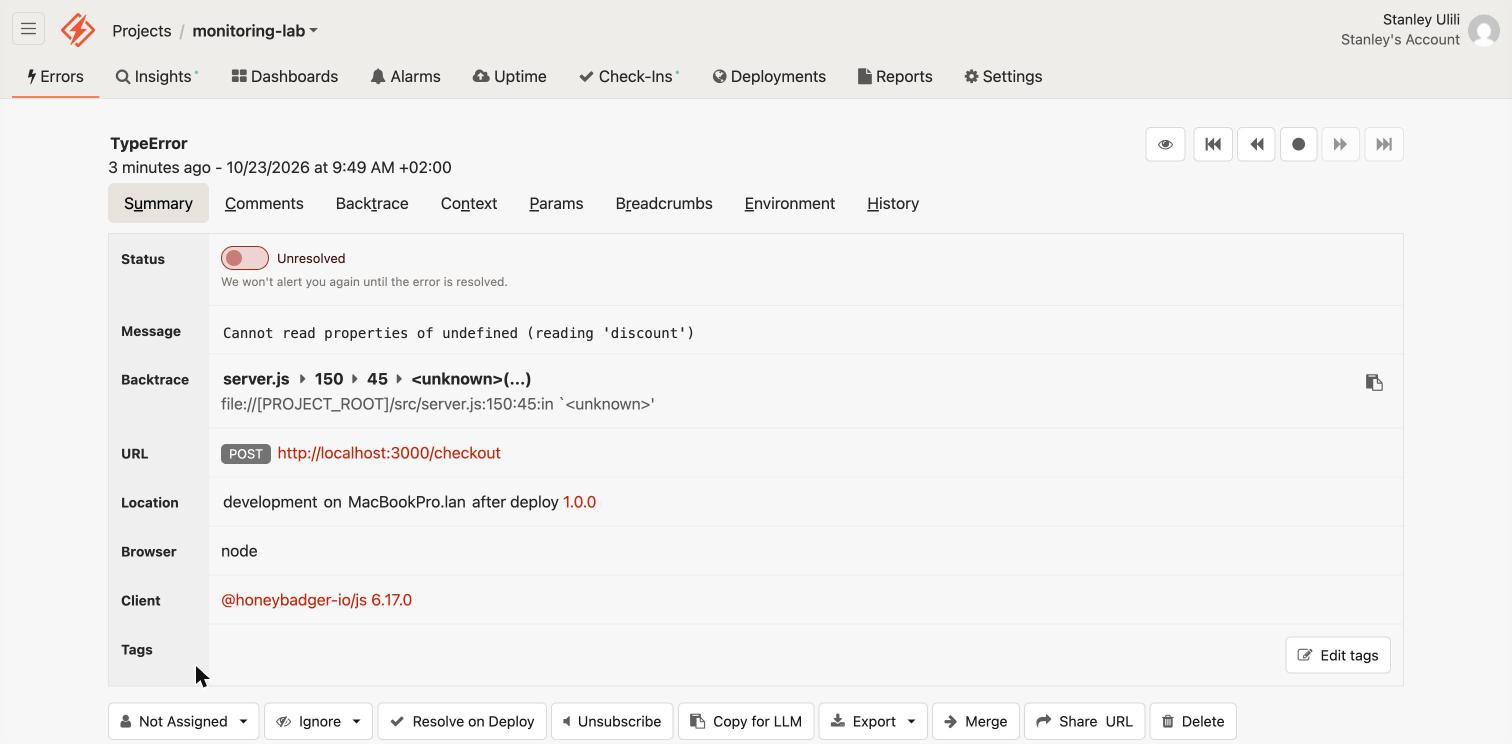Select the Comments sub-tab
Image resolution: width=1512 pixels, height=744 pixels.
[x=264, y=203]
